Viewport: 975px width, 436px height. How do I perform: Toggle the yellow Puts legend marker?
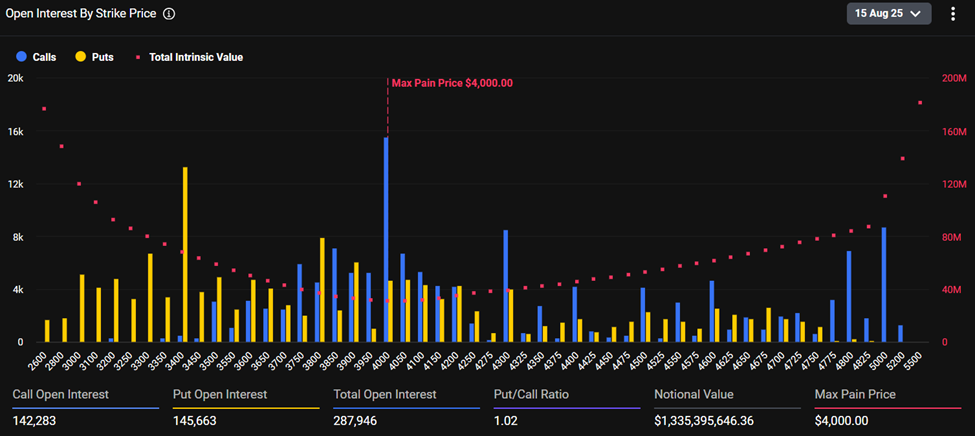tap(80, 57)
